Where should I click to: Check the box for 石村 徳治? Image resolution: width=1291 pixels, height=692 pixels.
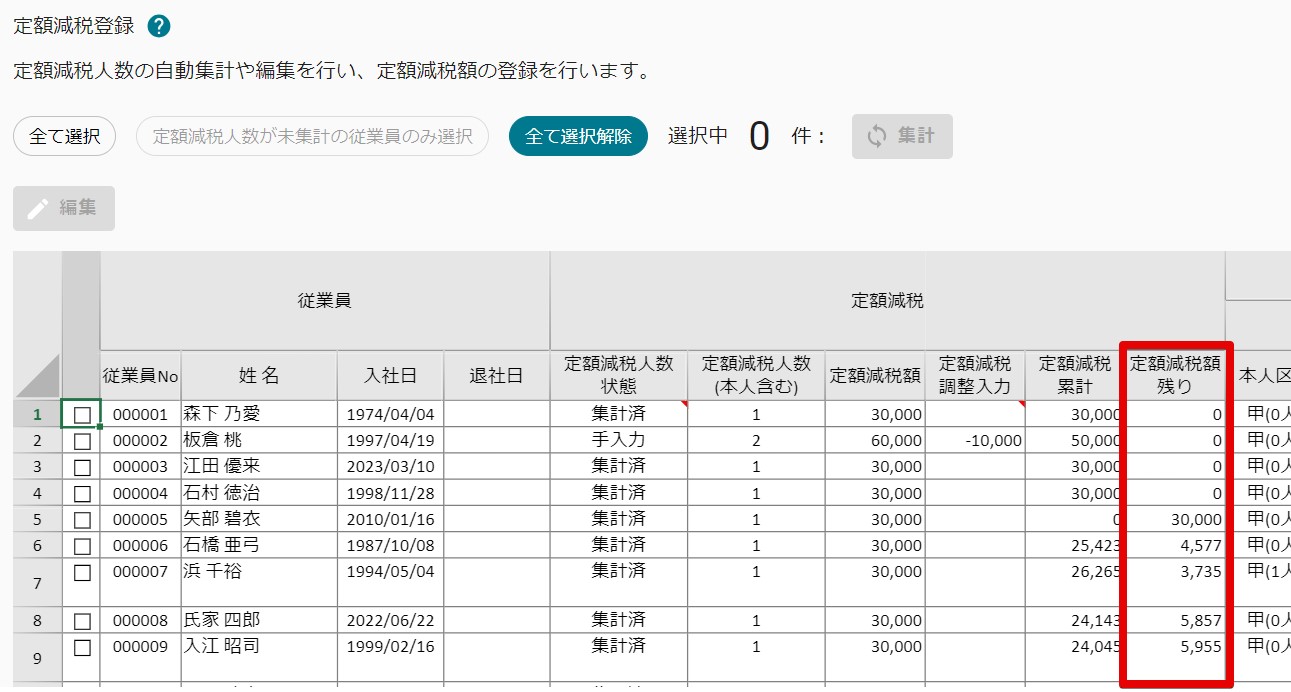pyautogui.click(x=82, y=493)
